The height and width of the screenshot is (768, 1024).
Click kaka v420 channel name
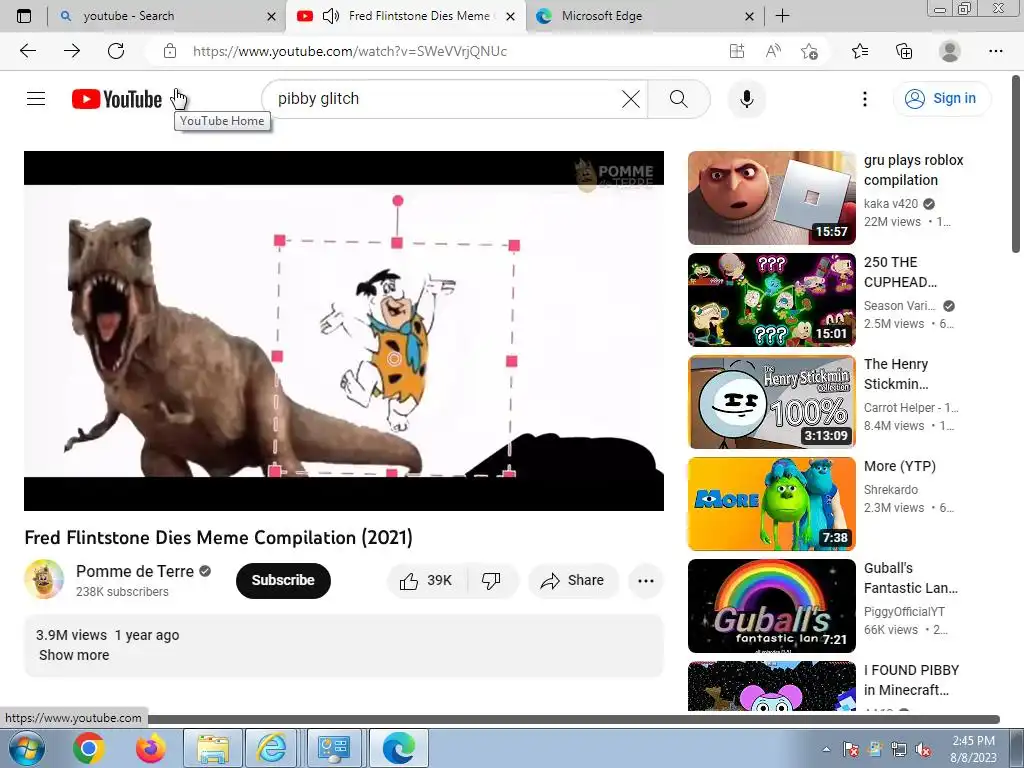(891, 204)
